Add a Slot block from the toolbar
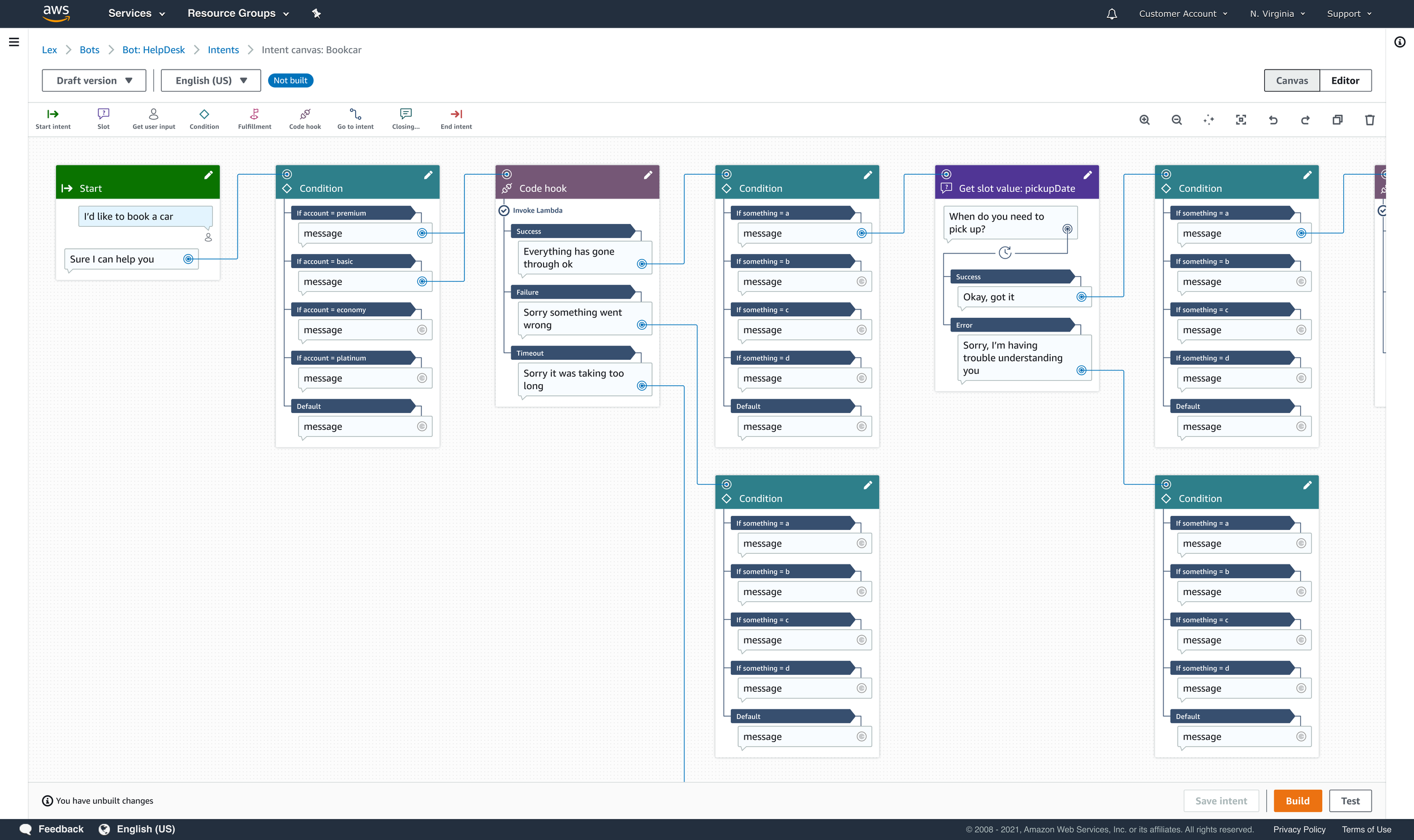Viewport: 1414px width, 840px height. pos(103,118)
